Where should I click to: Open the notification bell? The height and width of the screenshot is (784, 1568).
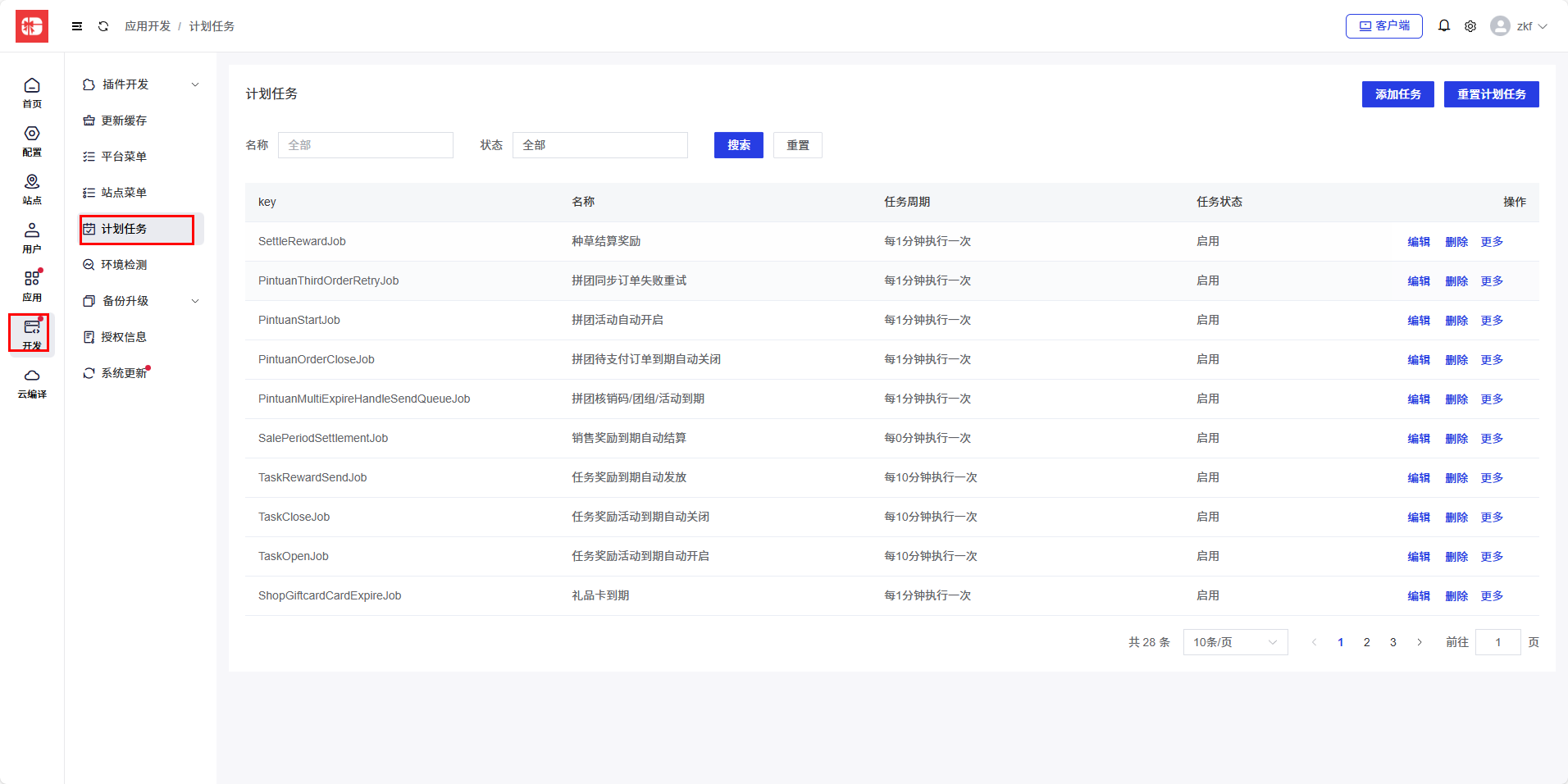[x=1444, y=26]
